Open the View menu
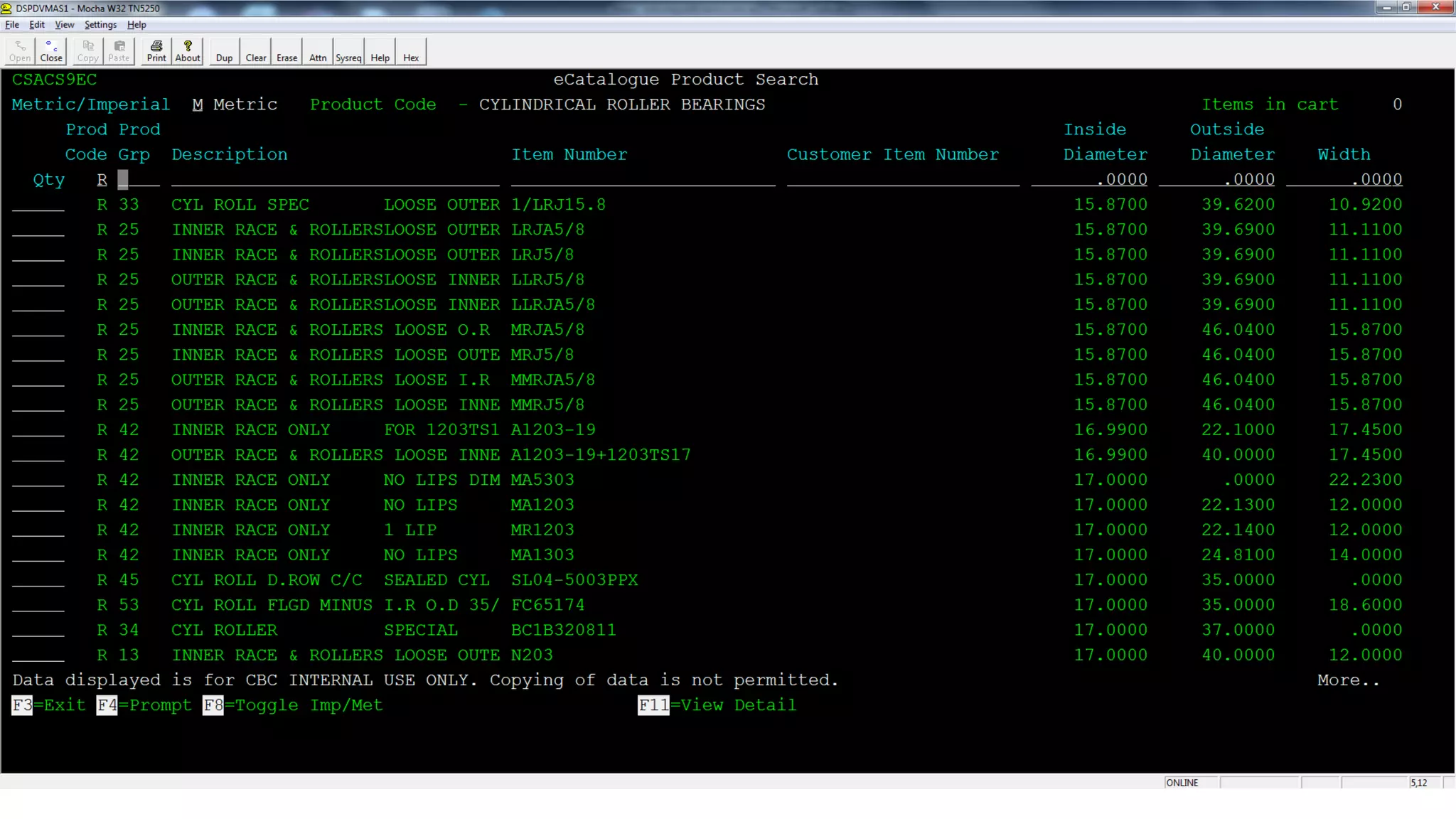 (64, 24)
